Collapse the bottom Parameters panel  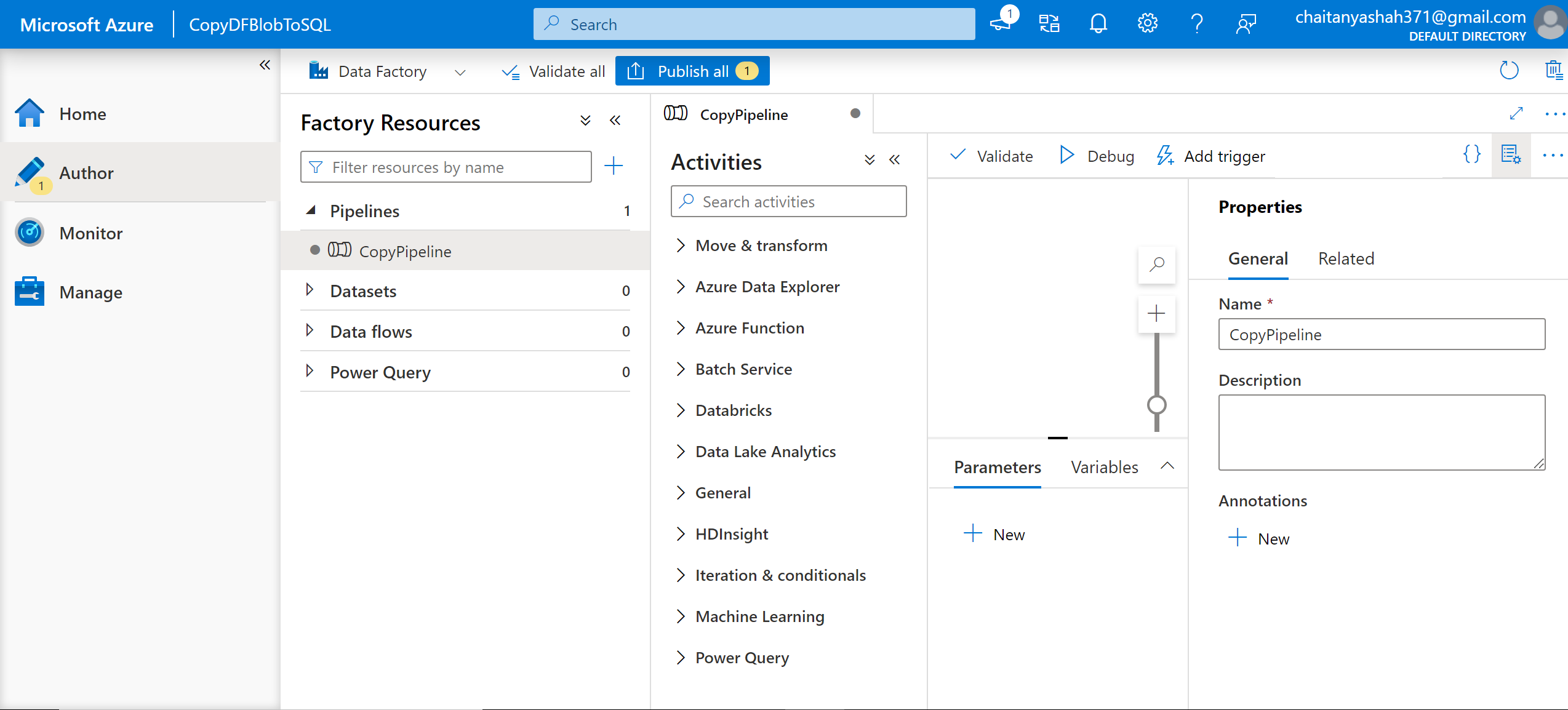pos(1167,466)
